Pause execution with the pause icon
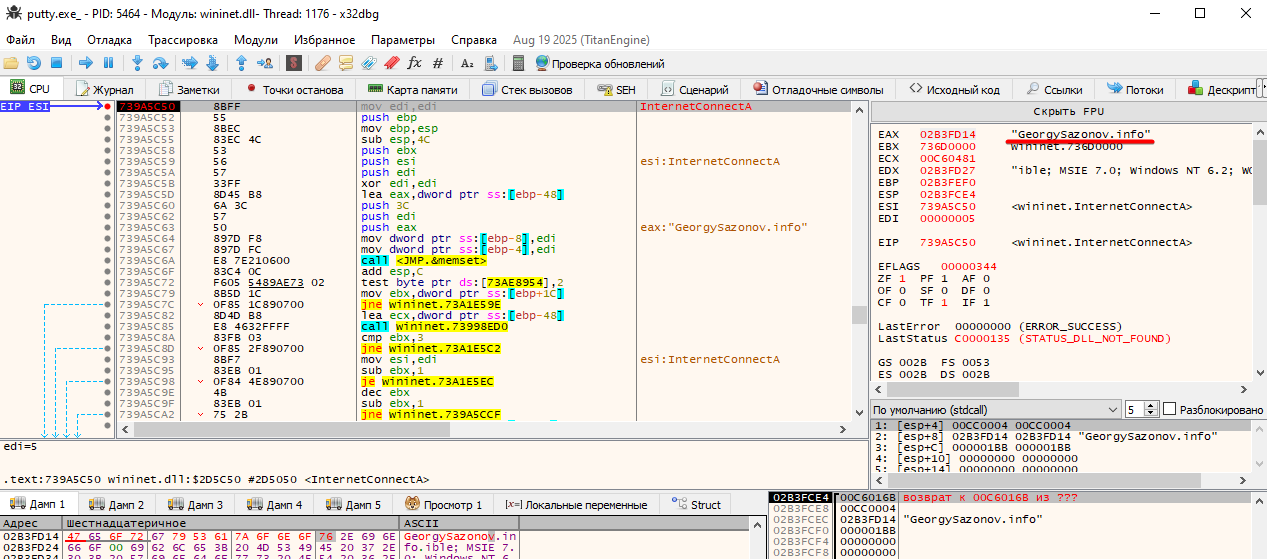The width and height of the screenshot is (1267, 559). [108, 63]
